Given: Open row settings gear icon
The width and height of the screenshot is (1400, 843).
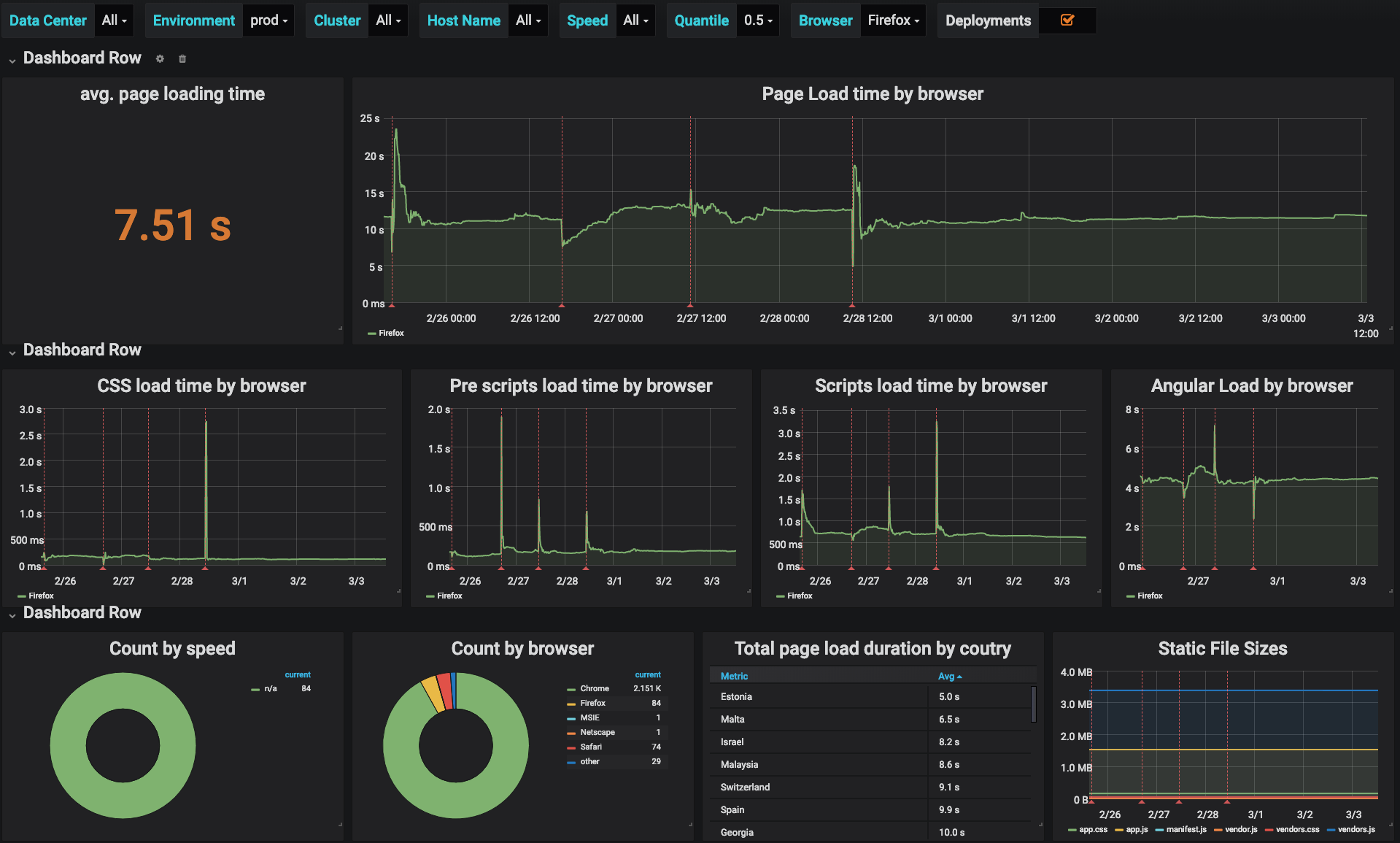Looking at the screenshot, I should (x=160, y=58).
